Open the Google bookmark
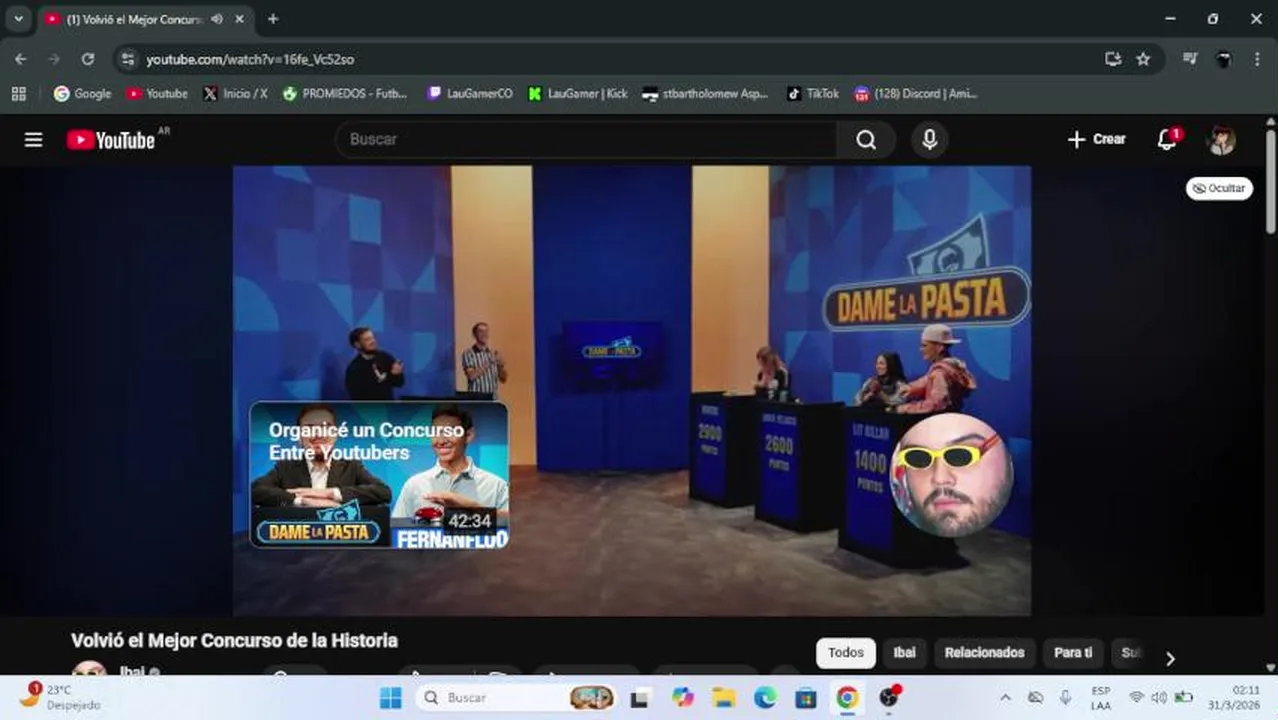1278x720 pixels. pyautogui.click(x=82, y=93)
